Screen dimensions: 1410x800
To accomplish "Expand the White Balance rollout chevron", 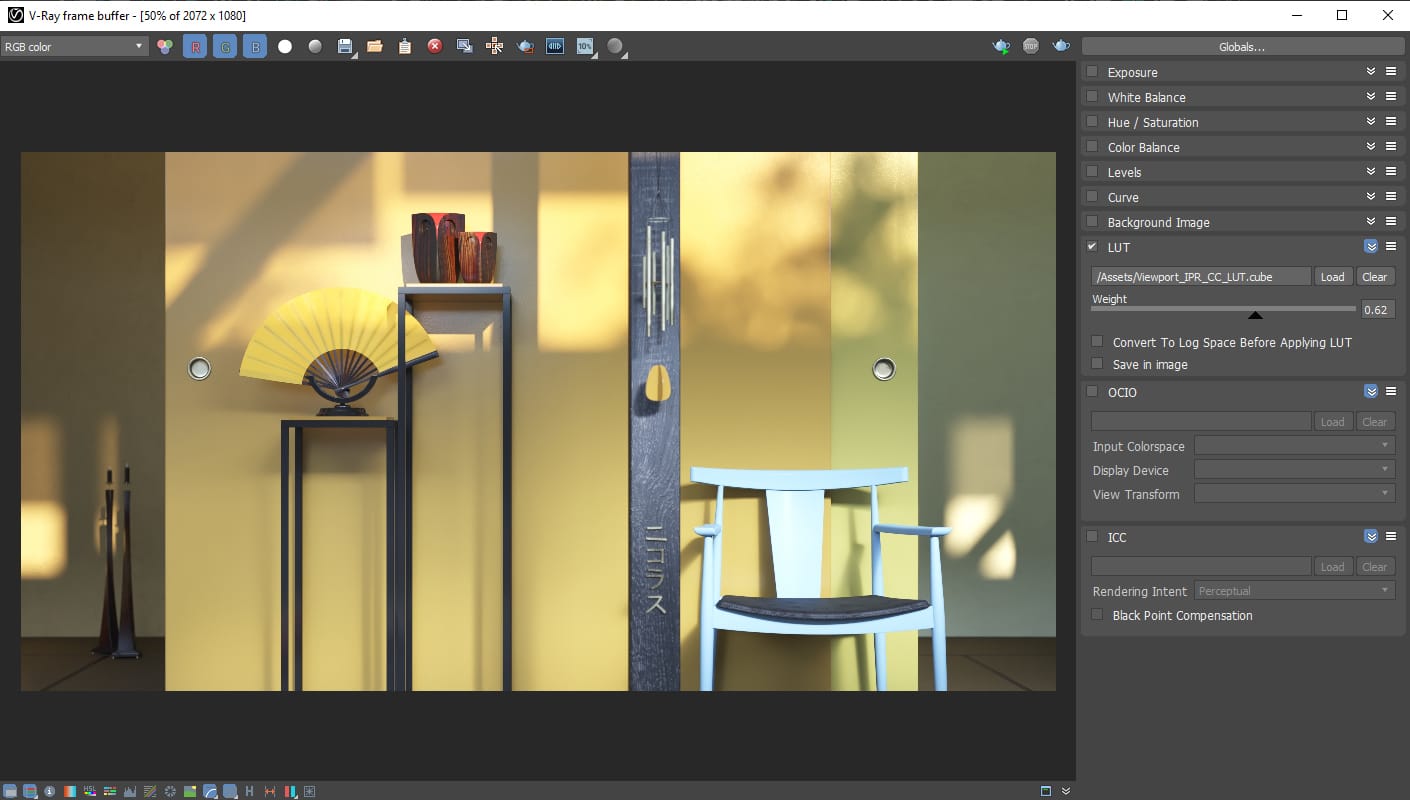I will 1371,97.
